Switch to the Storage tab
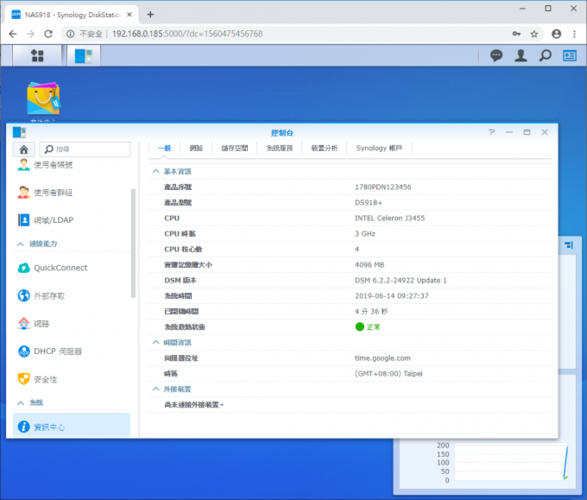 tap(234, 148)
